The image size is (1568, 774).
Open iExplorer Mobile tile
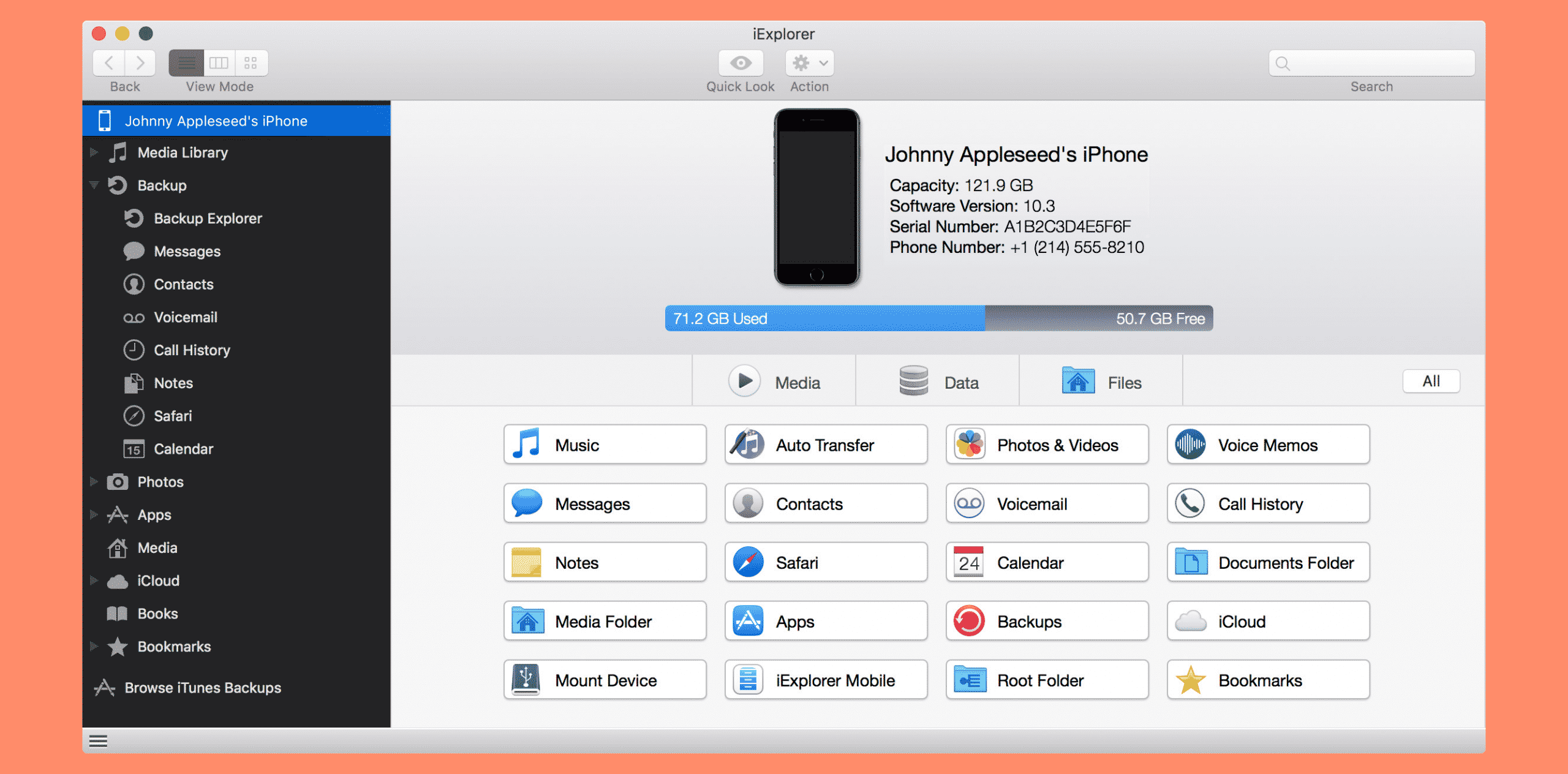point(826,680)
